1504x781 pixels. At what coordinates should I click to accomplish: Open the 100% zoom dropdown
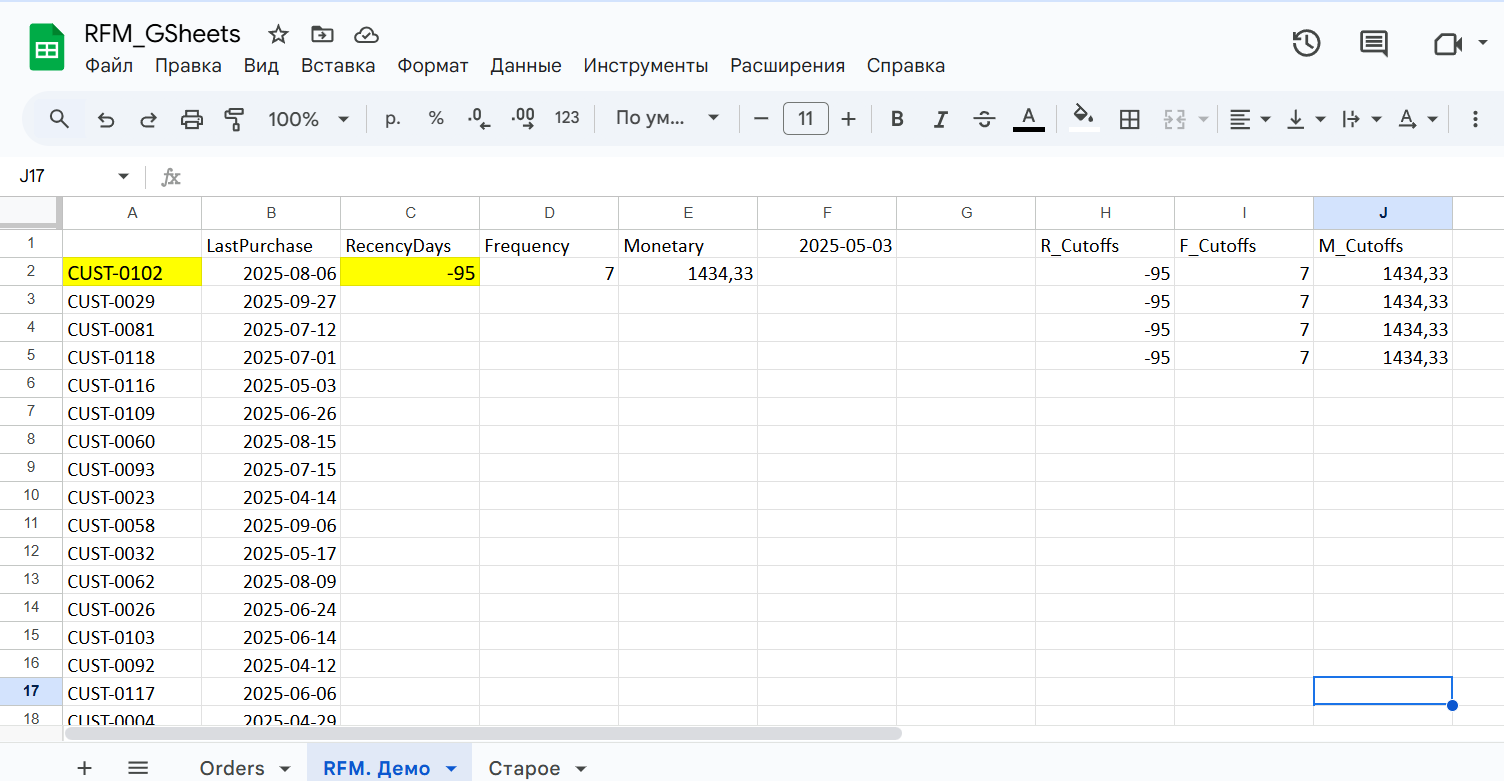308,119
